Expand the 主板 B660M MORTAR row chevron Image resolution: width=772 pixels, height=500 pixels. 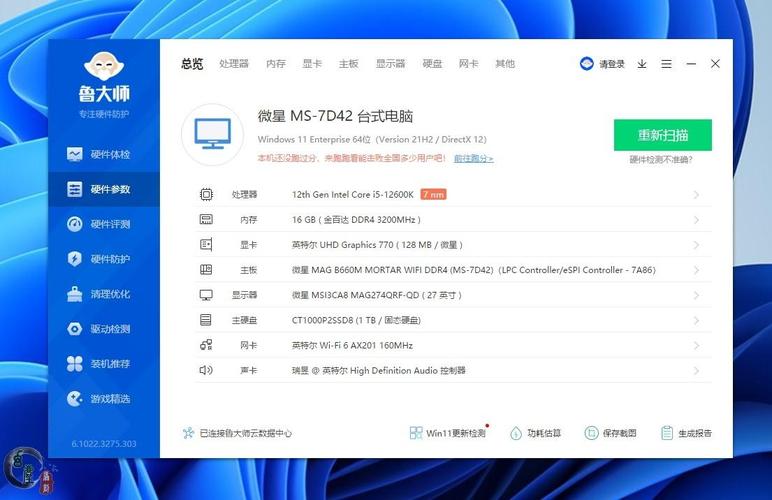tap(696, 270)
